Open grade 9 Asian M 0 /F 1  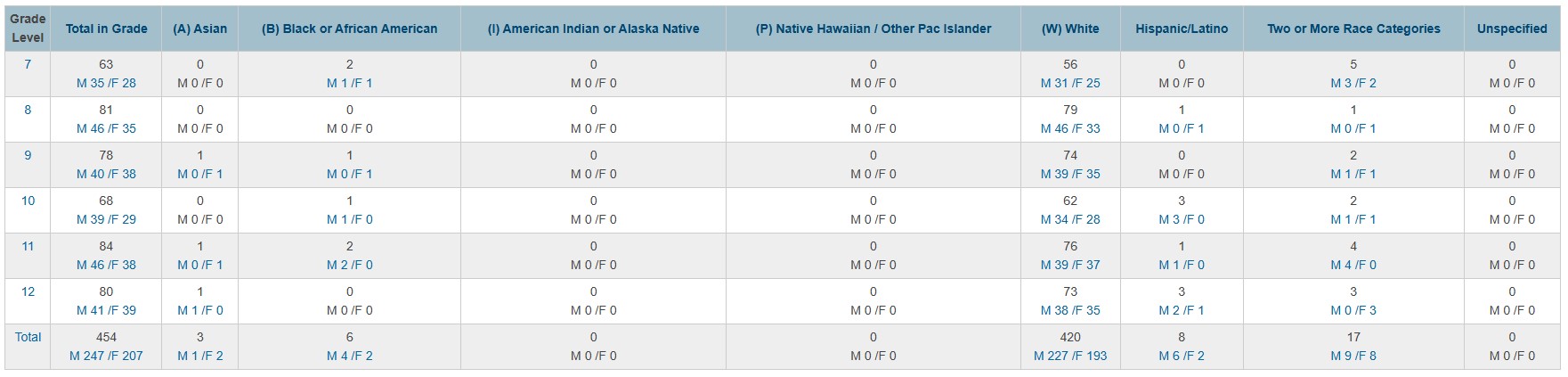pyautogui.click(x=199, y=174)
